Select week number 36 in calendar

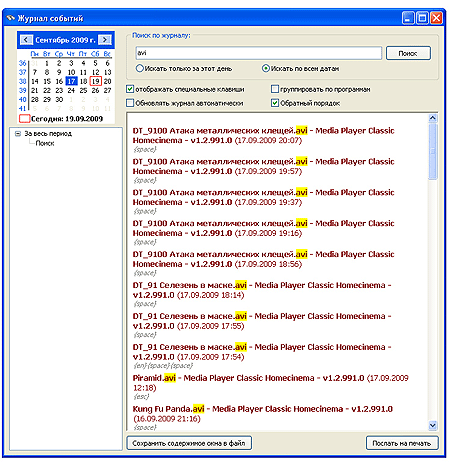22,63
